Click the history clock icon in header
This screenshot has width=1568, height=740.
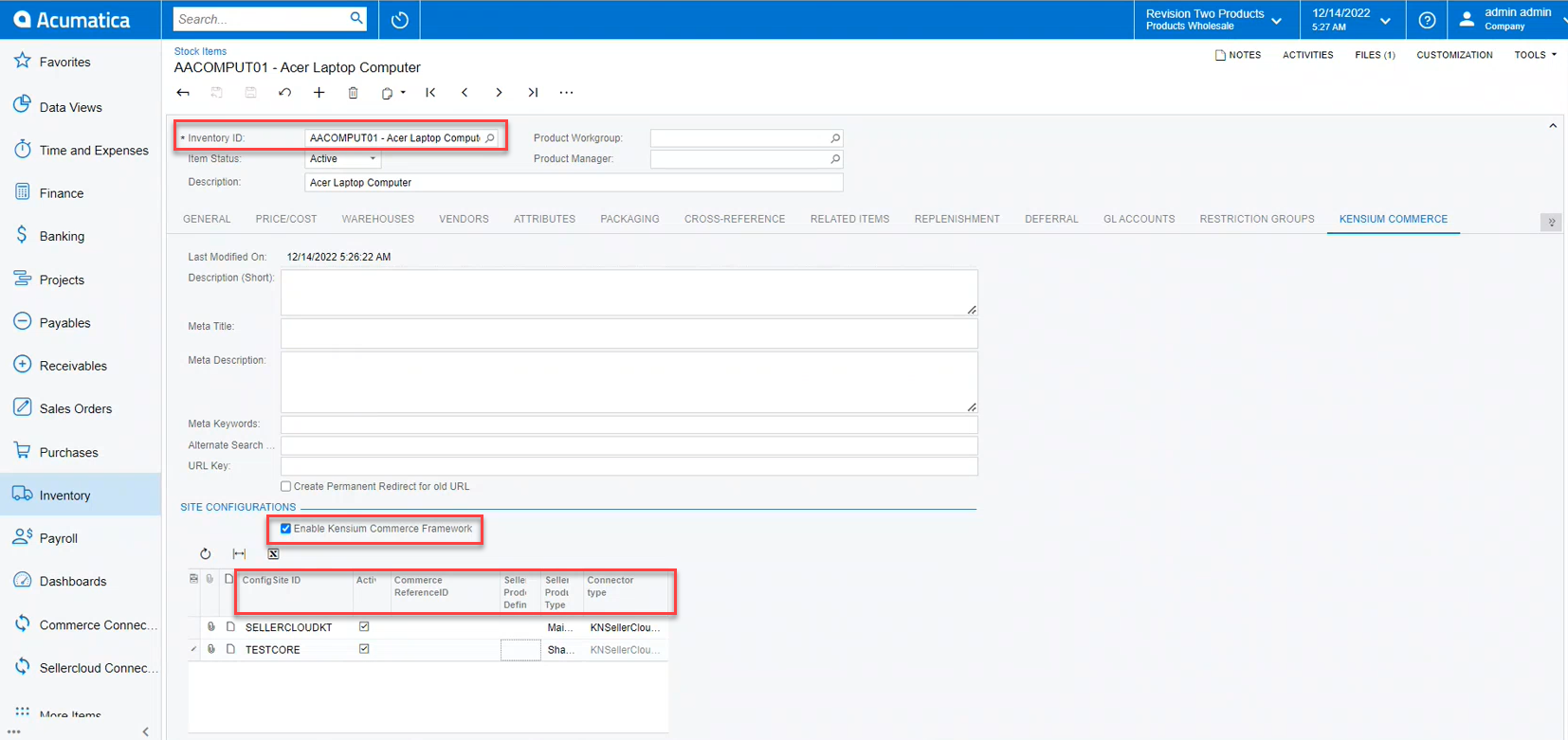[x=399, y=19]
